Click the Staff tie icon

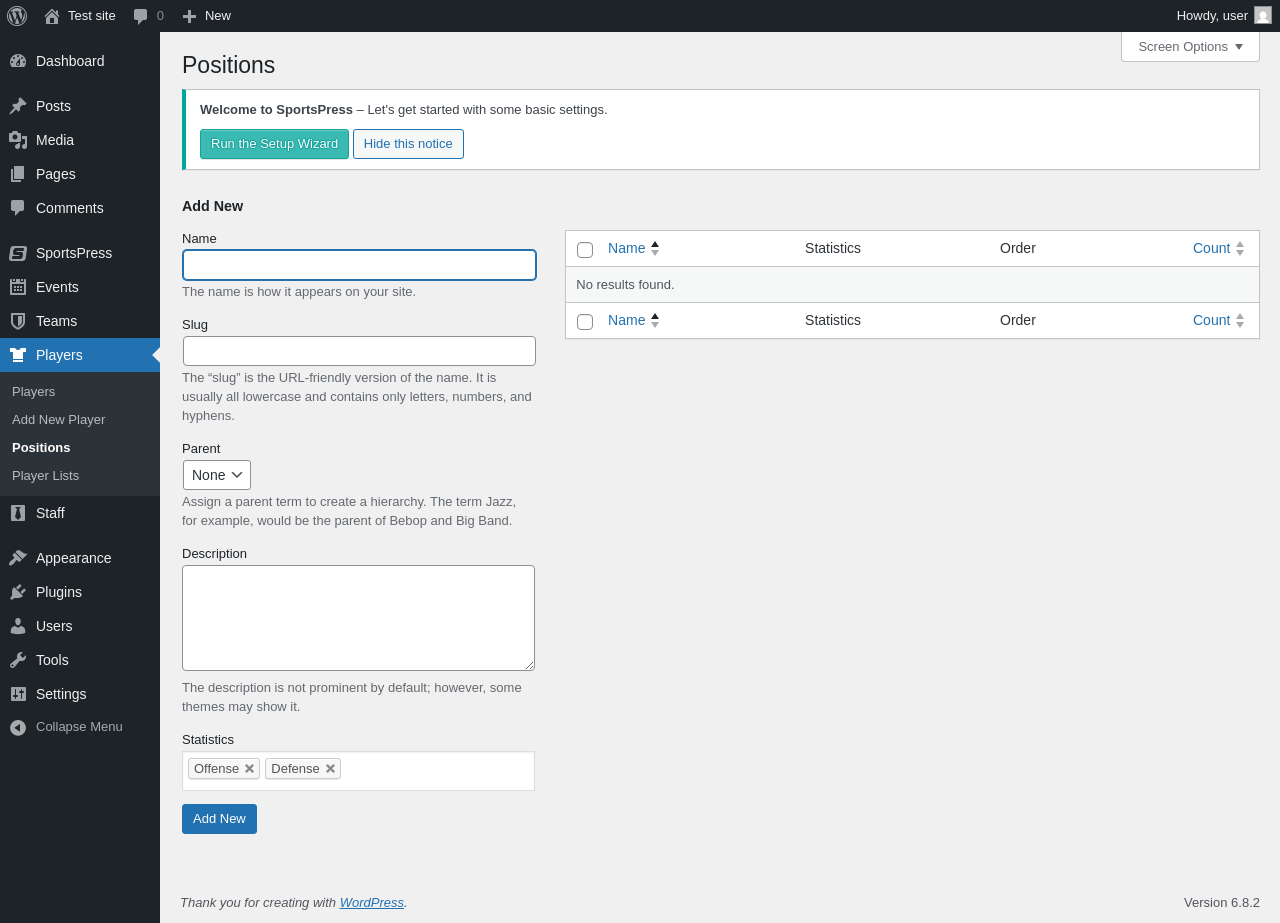[x=18, y=513]
